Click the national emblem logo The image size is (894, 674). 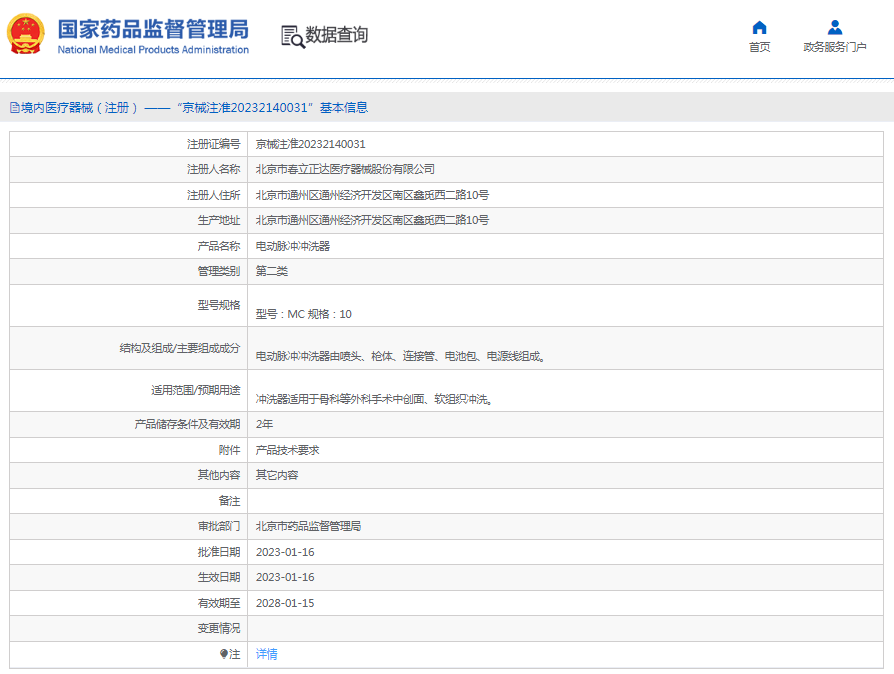[26, 34]
